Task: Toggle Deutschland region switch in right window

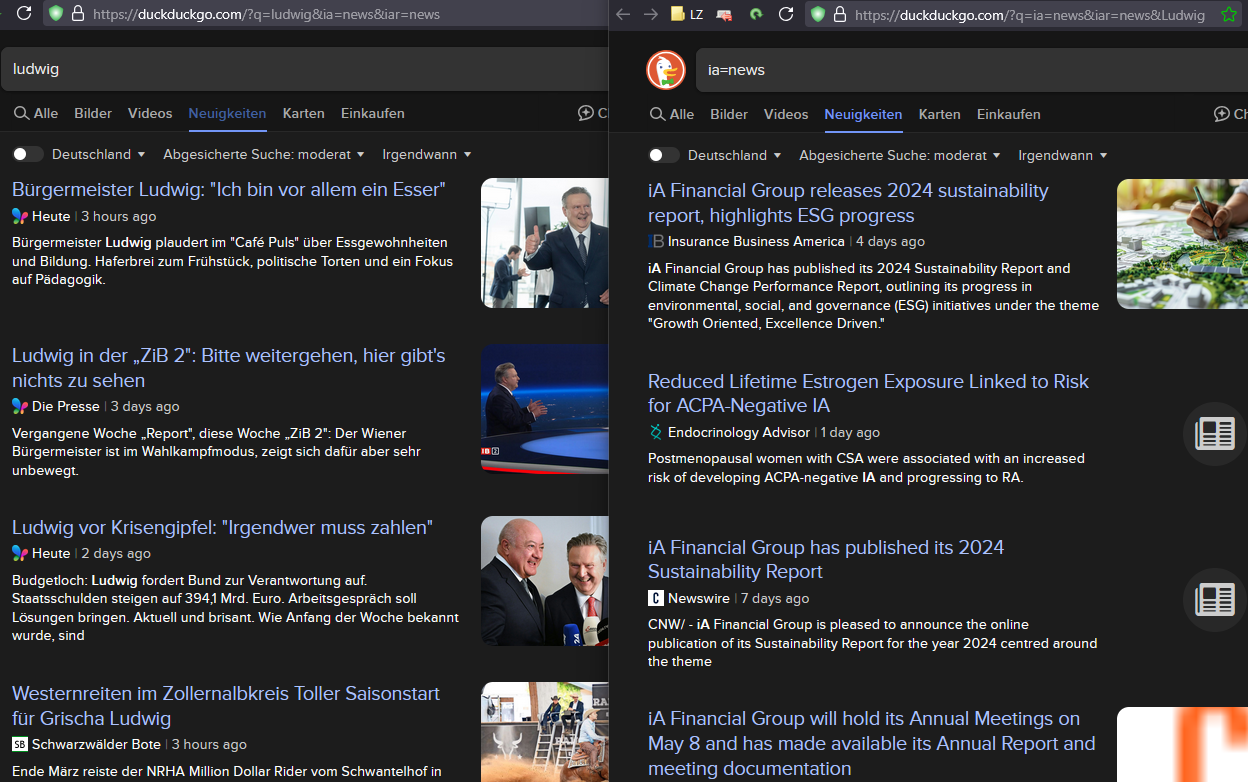Action: click(x=664, y=155)
